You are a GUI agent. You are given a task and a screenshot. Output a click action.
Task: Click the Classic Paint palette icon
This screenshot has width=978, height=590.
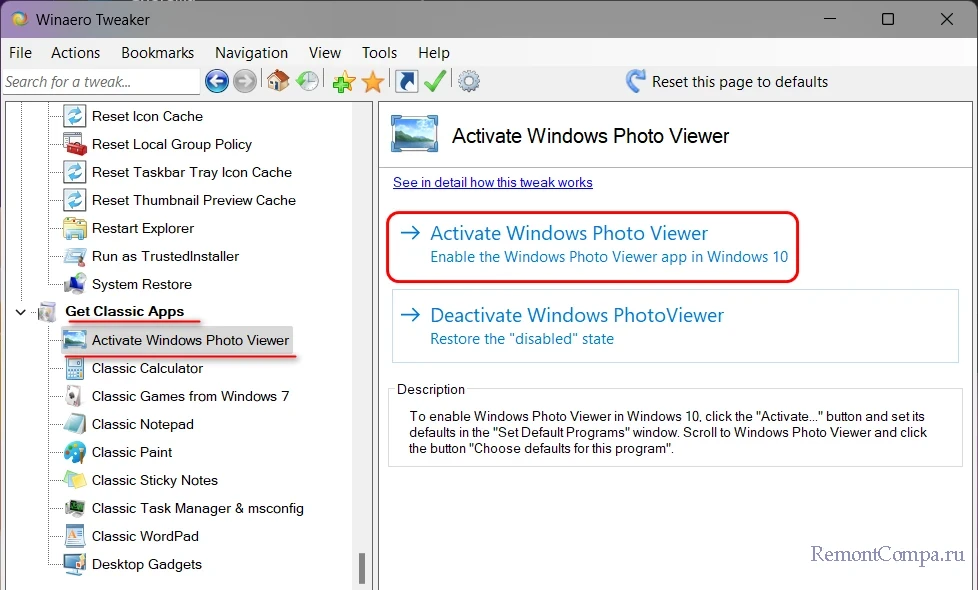(75, 452)
